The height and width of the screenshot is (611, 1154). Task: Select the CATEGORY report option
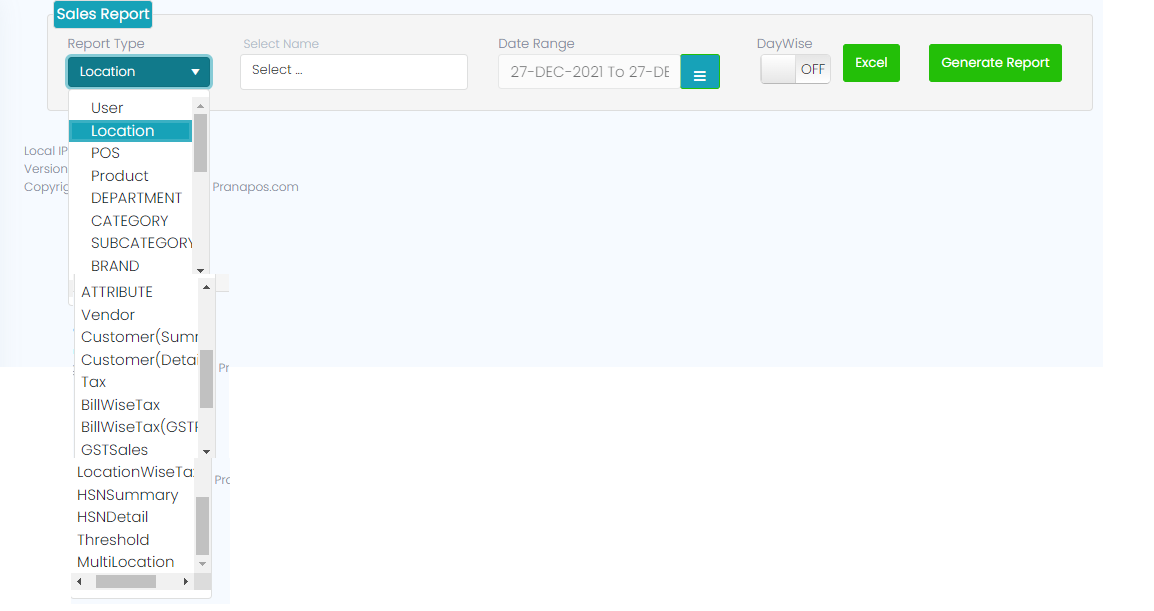129,221
